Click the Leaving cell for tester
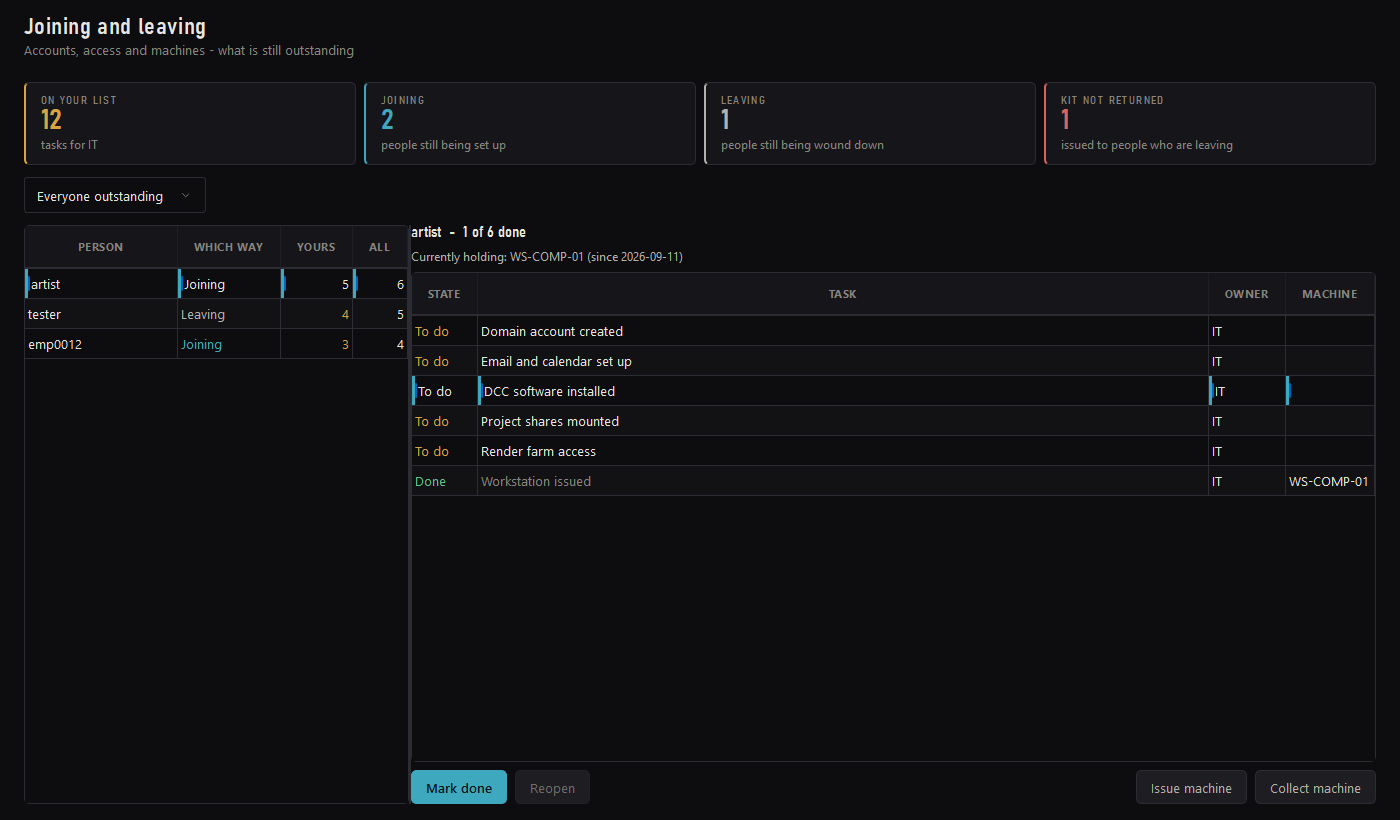Screen dimensions: 1400x820 click(229, 314)
